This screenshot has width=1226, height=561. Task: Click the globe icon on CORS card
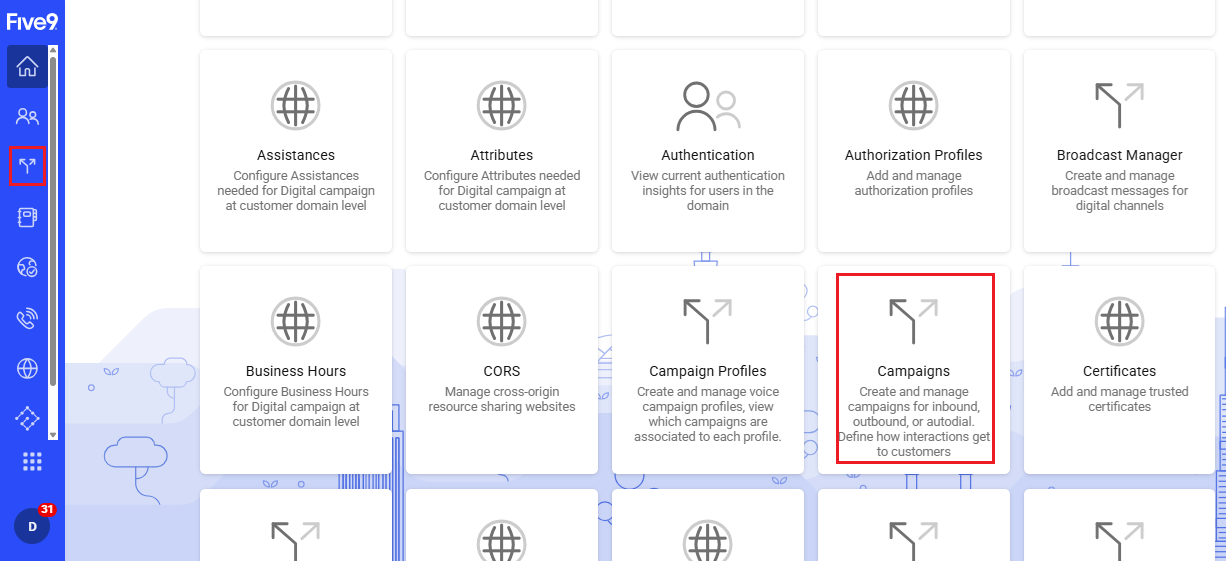point(501,321)
